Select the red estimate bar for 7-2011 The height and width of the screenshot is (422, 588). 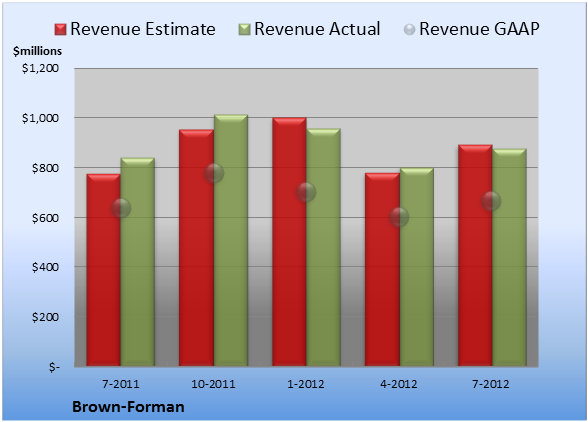point(104,270)
